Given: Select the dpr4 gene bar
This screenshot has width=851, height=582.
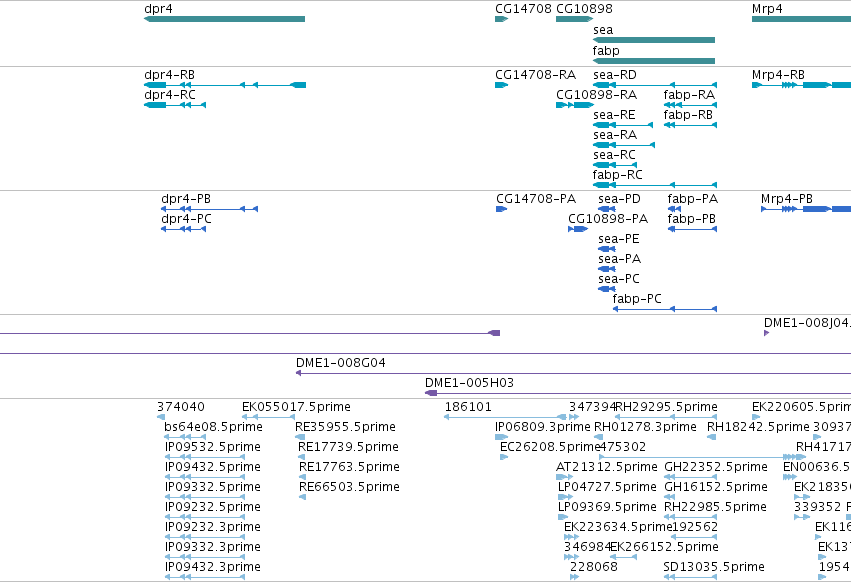Looking at the screenshot, I should click(x=224, y=19).
